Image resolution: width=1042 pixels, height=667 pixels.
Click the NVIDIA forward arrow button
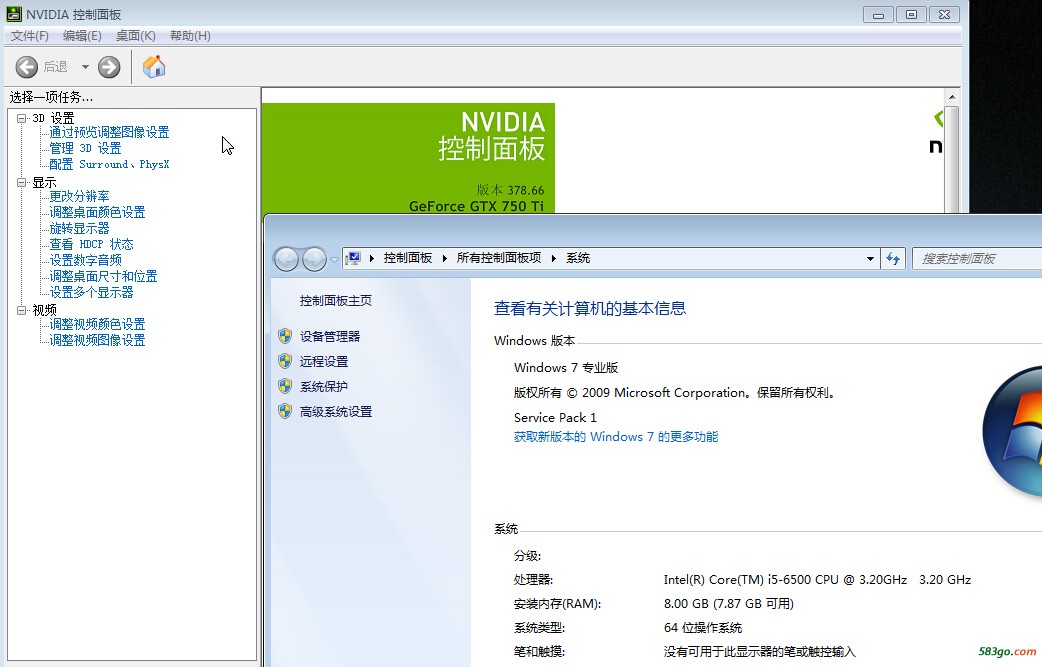pos(109,67)
